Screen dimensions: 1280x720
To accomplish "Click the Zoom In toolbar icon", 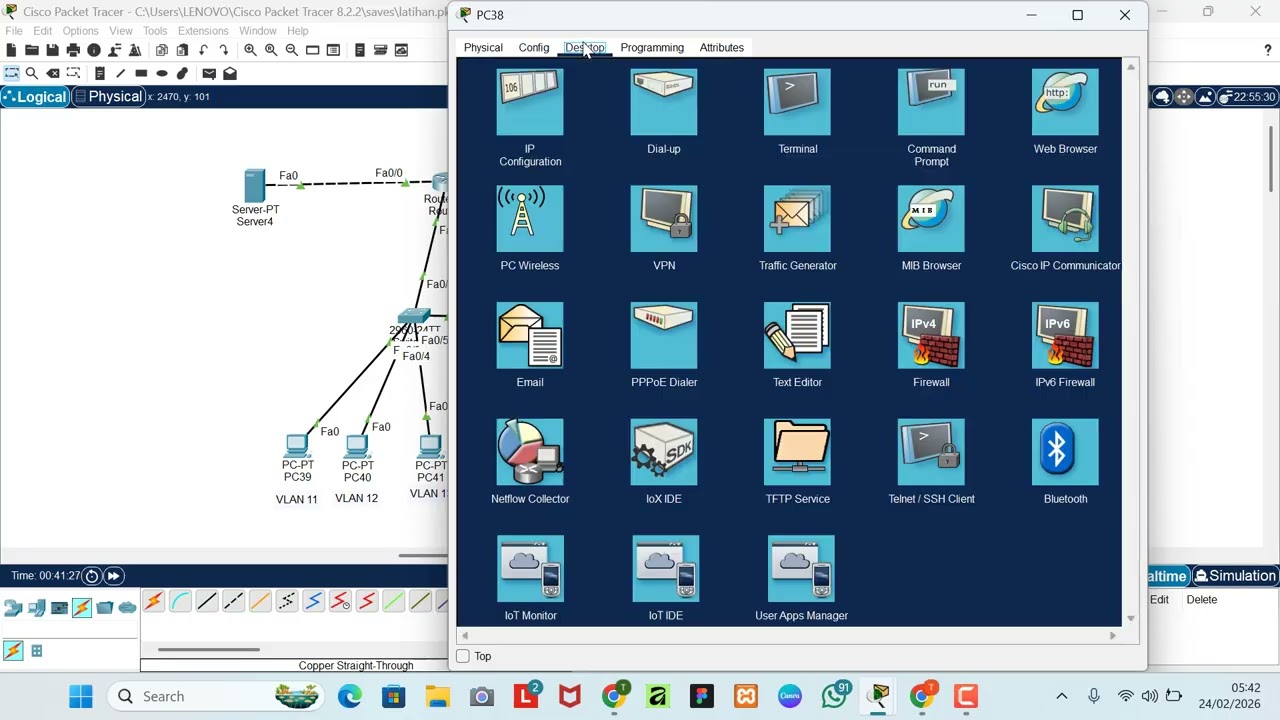I will point(250,50).
